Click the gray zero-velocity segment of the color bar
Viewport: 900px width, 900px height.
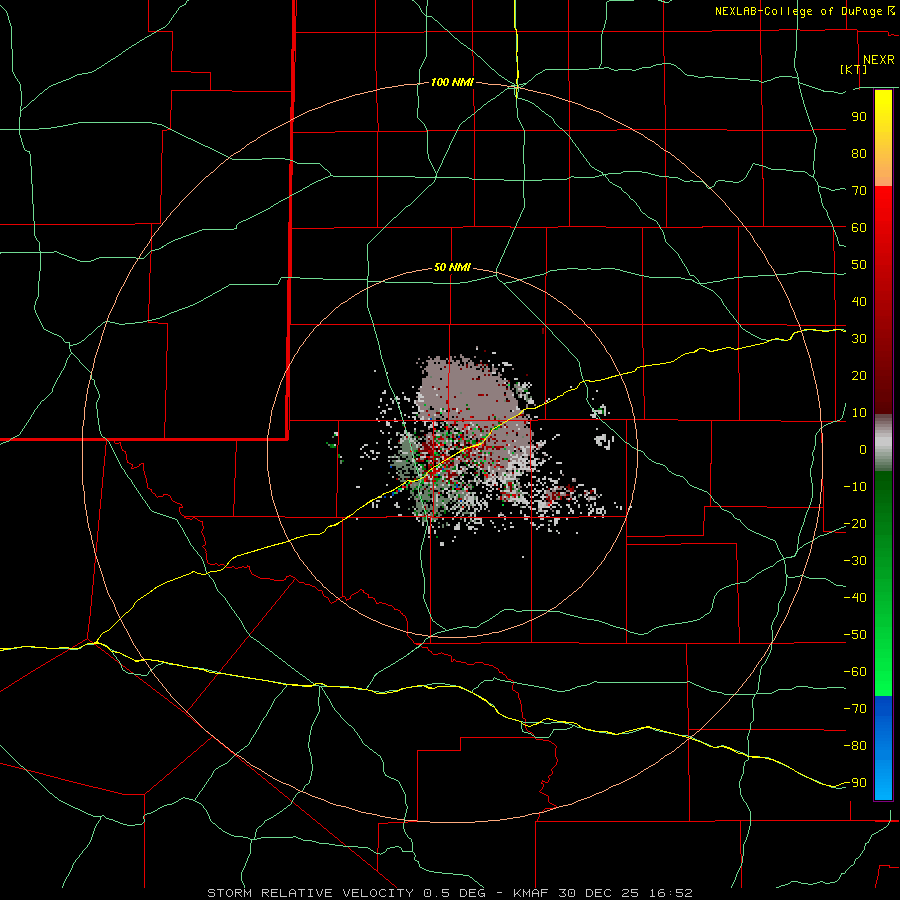883,443
